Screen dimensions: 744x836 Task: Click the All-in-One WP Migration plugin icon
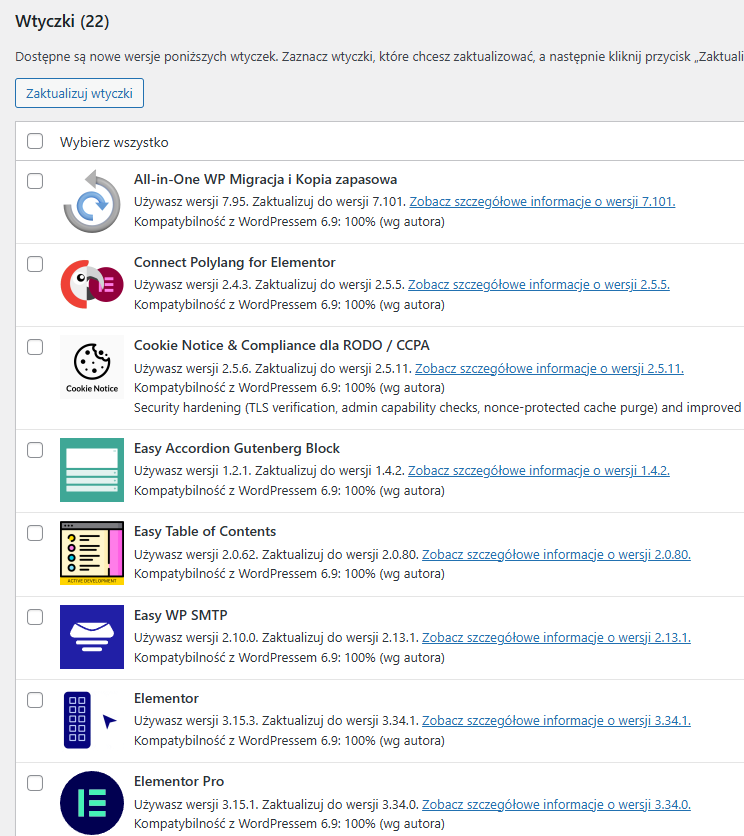(92, 201)
